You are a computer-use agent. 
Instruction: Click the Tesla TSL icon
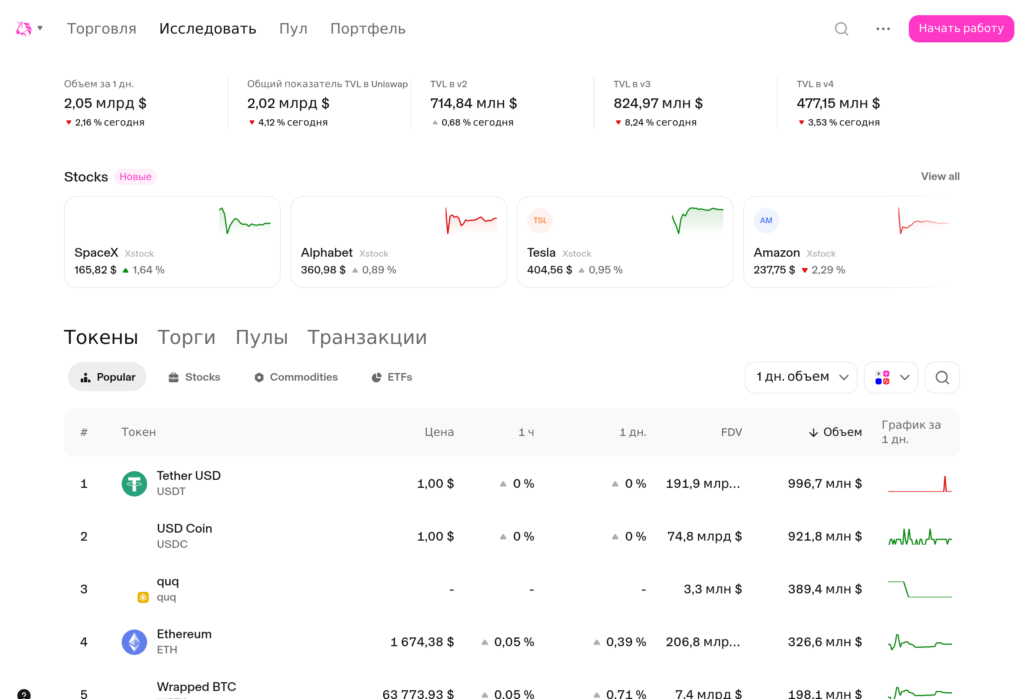click(x=539, y=220)
